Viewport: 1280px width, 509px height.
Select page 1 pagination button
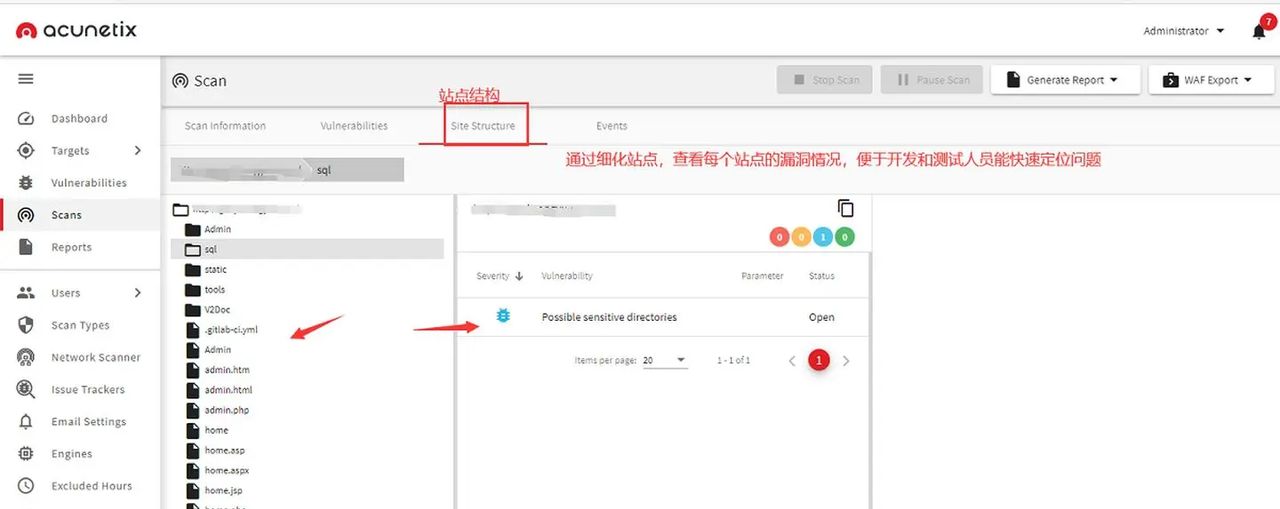point(819,360)
